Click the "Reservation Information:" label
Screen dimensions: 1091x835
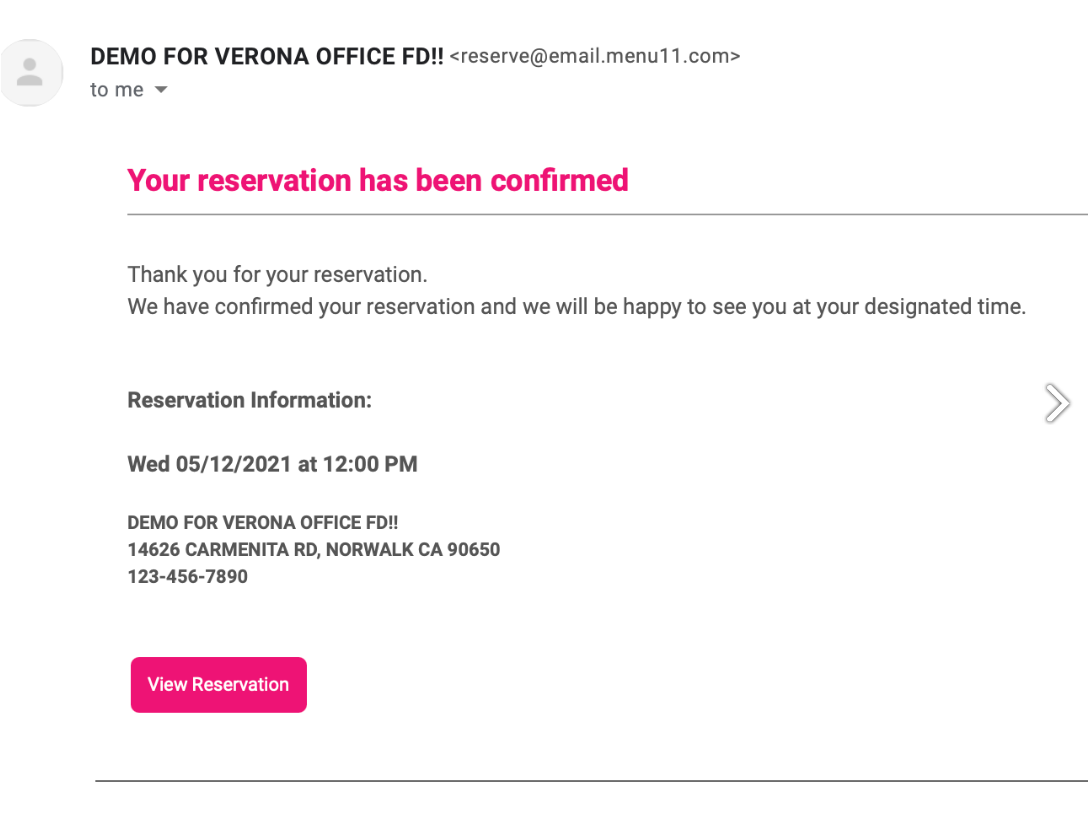tap(250, 400)
